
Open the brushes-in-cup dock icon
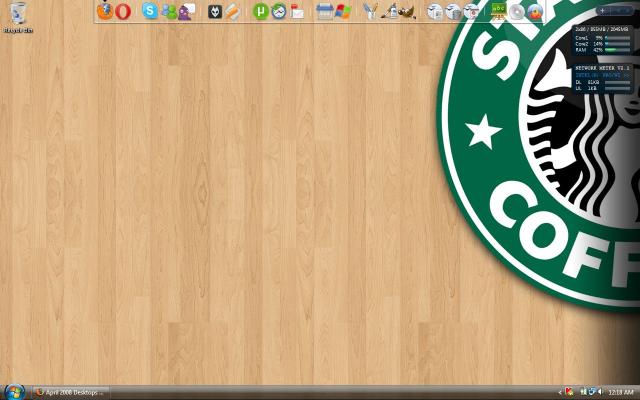370,11
